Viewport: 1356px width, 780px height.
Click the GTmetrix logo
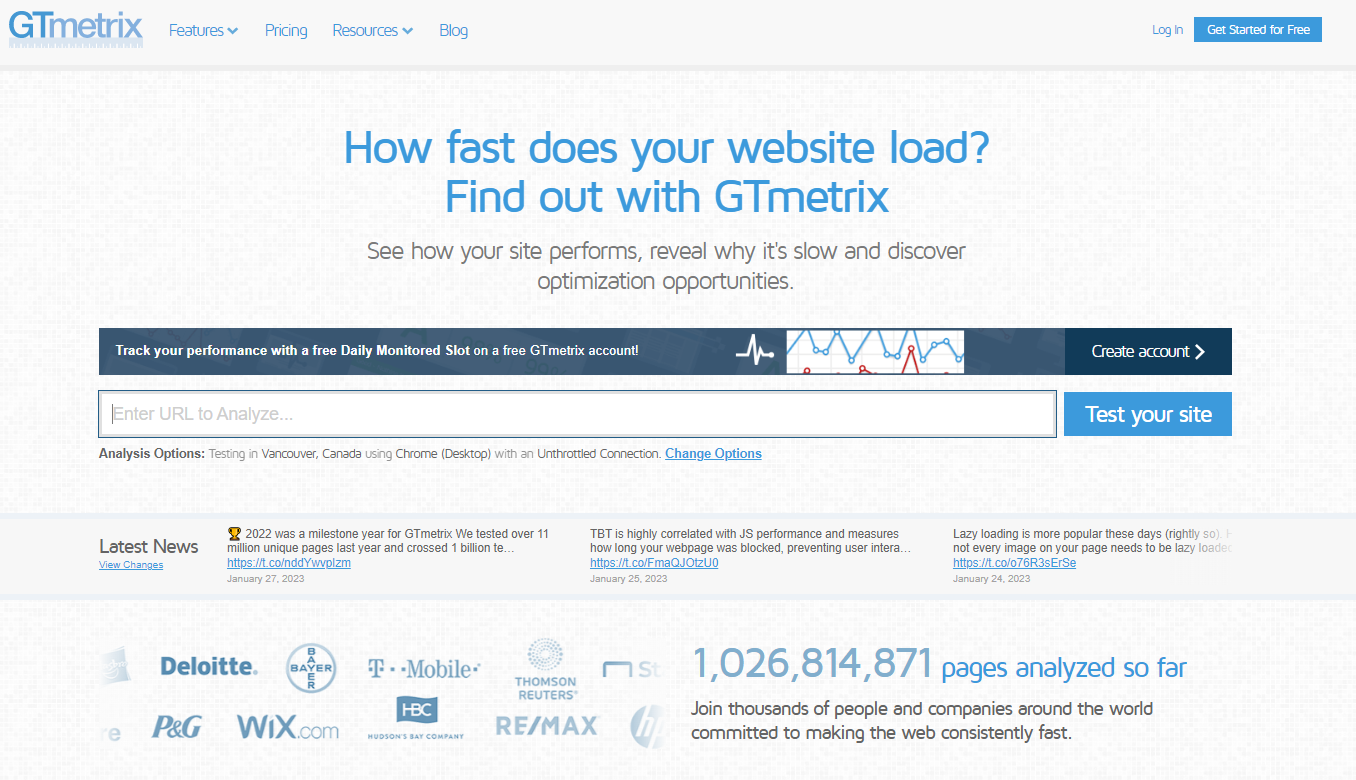click(76, 28)
